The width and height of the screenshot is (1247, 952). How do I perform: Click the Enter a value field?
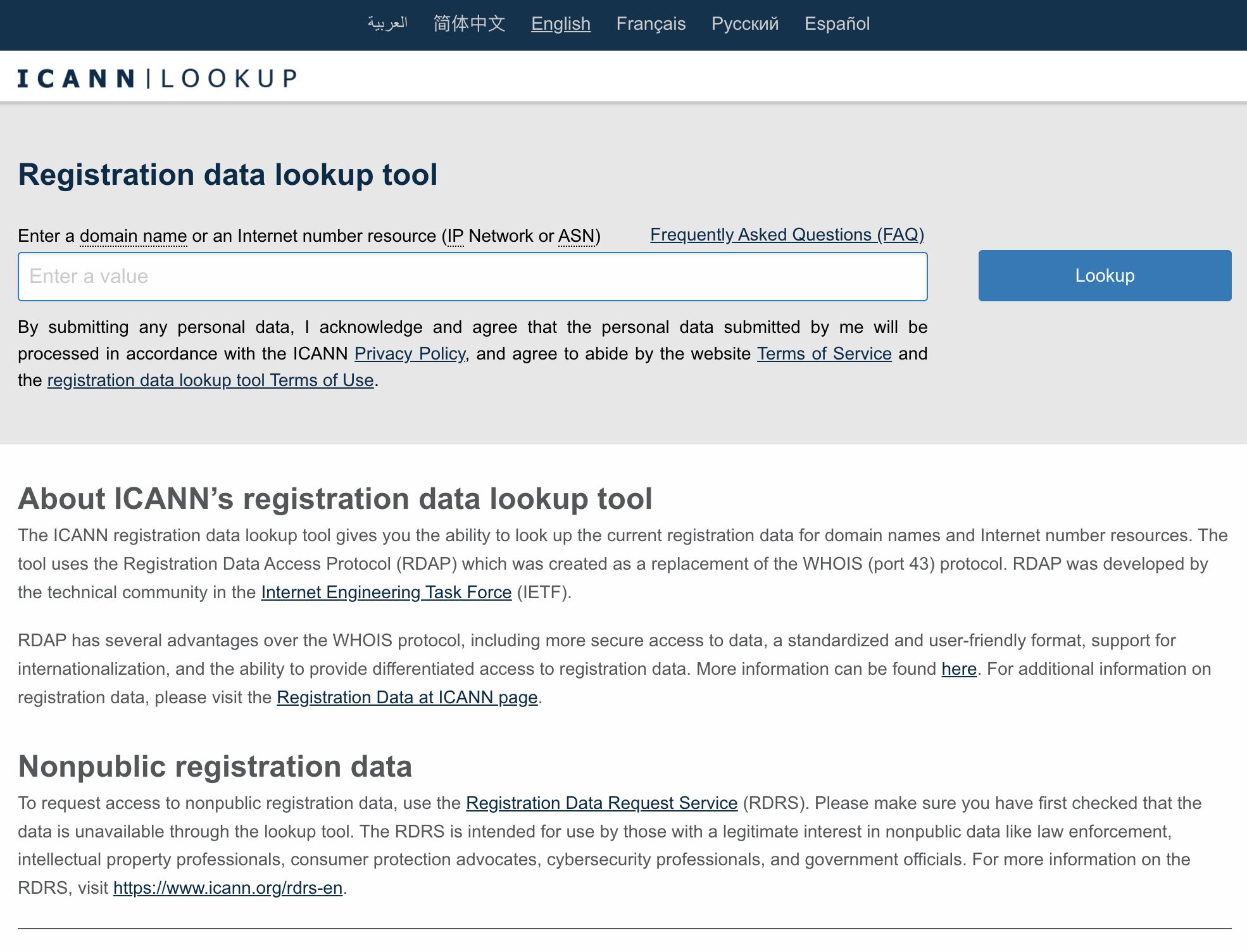472,277
